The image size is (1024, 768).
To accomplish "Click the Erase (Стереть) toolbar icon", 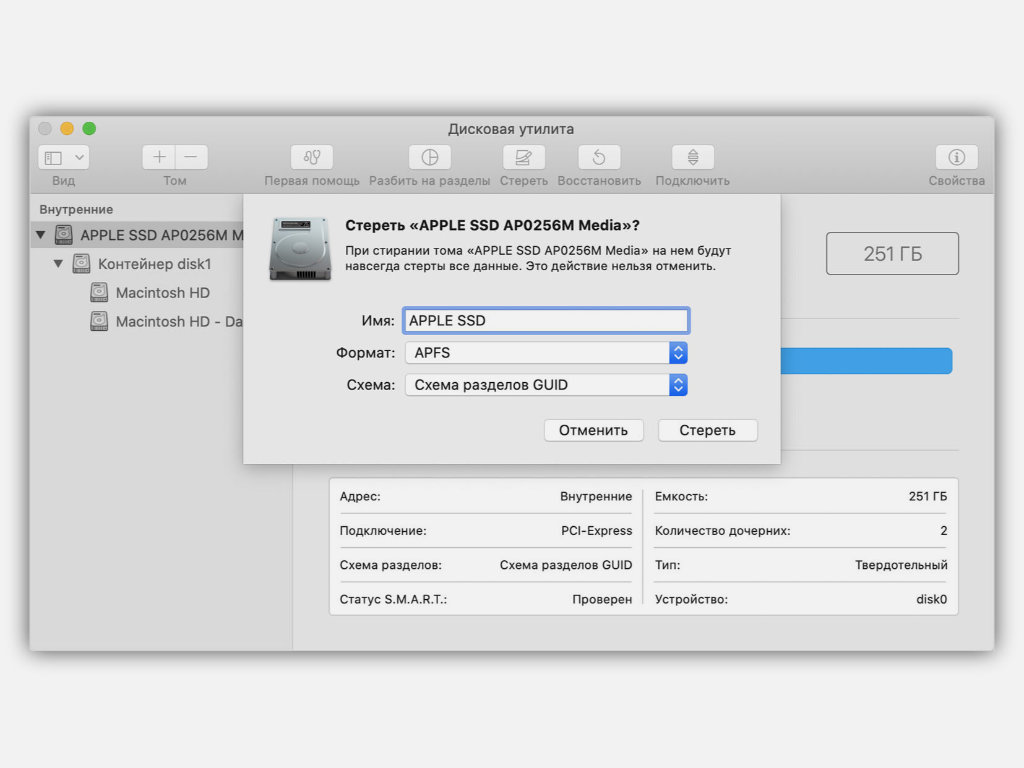I will 523,158.
